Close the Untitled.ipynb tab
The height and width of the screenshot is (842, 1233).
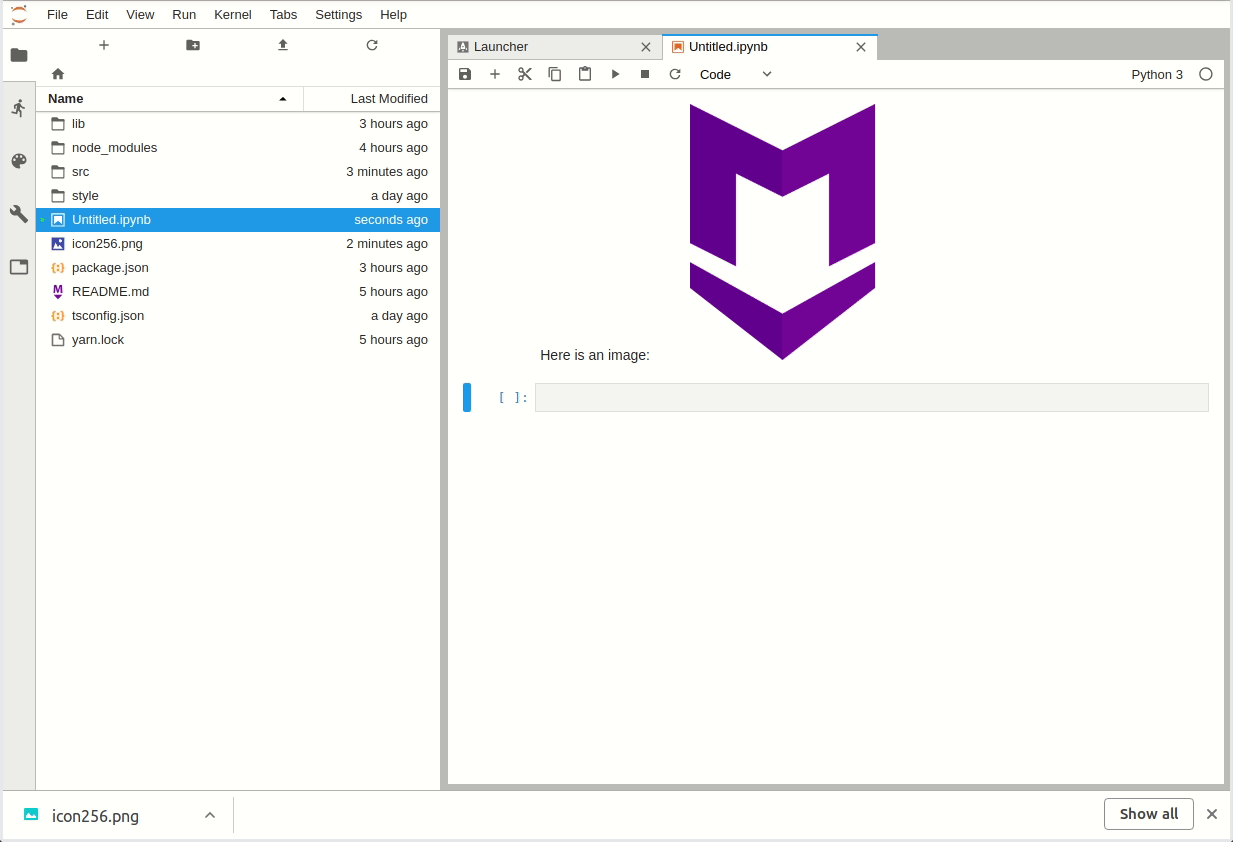(x=861, y=47)
